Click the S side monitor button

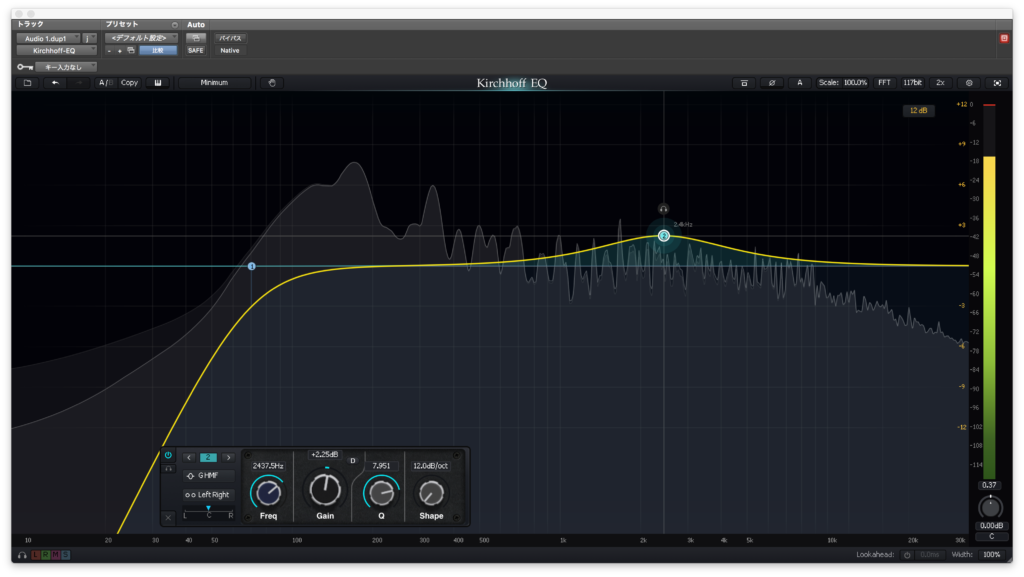[65, 555]
